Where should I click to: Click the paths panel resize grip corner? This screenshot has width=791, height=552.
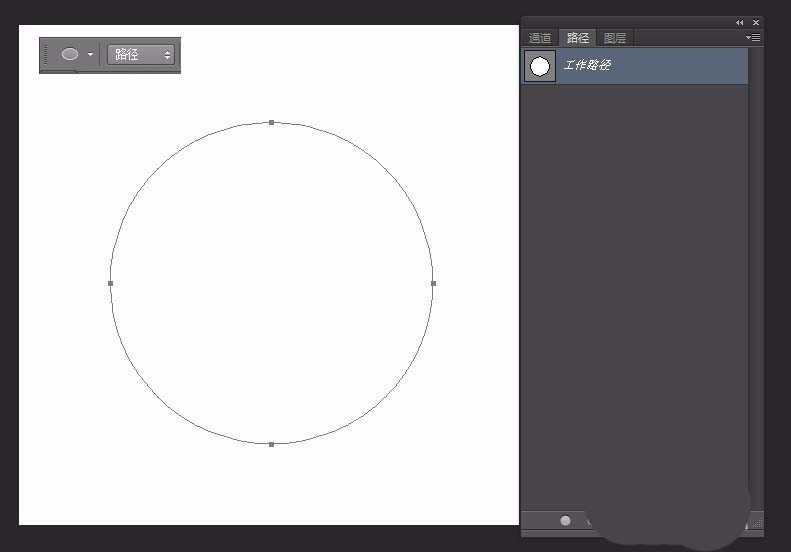click(757, 521)
